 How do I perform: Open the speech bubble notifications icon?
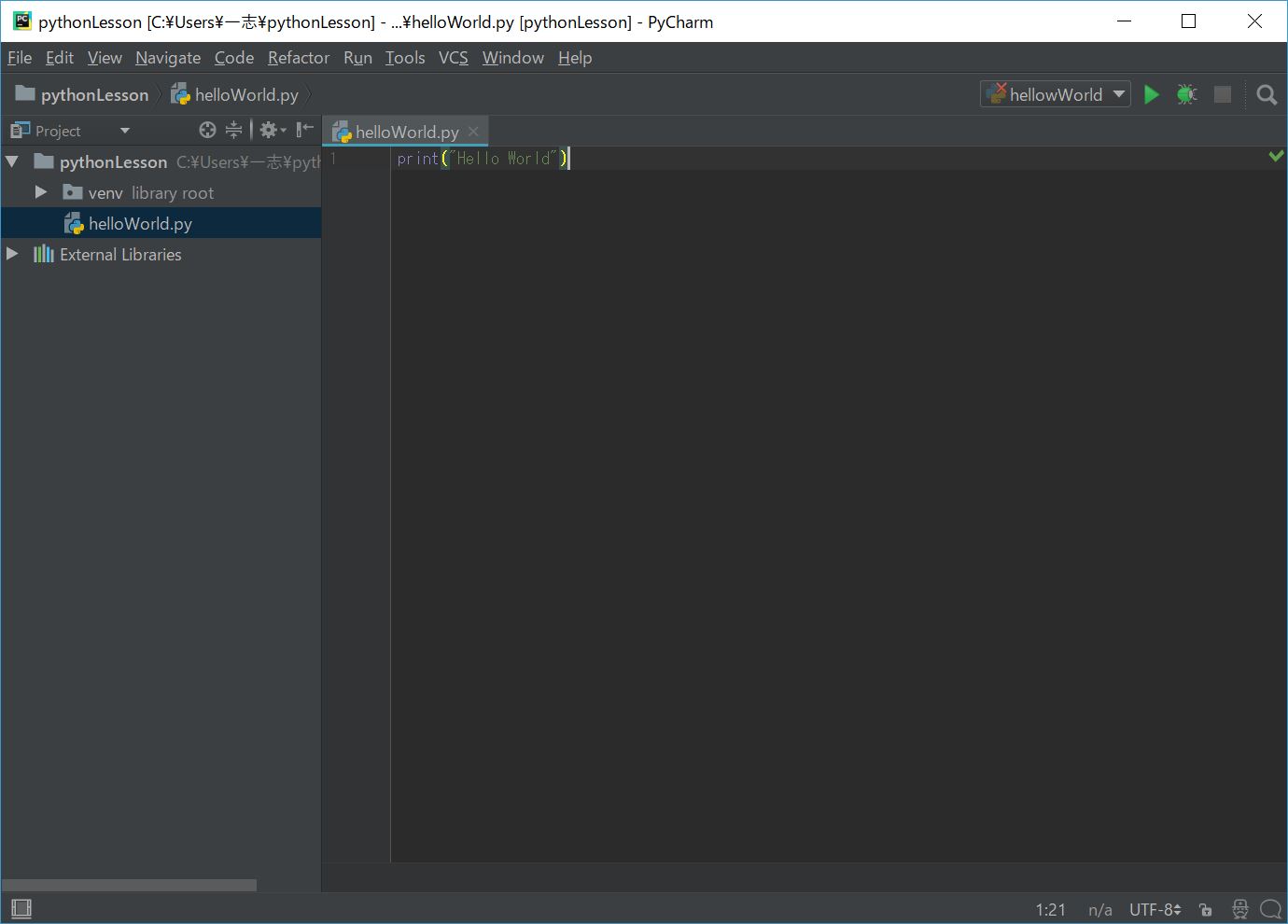[x=1270, y=909]
